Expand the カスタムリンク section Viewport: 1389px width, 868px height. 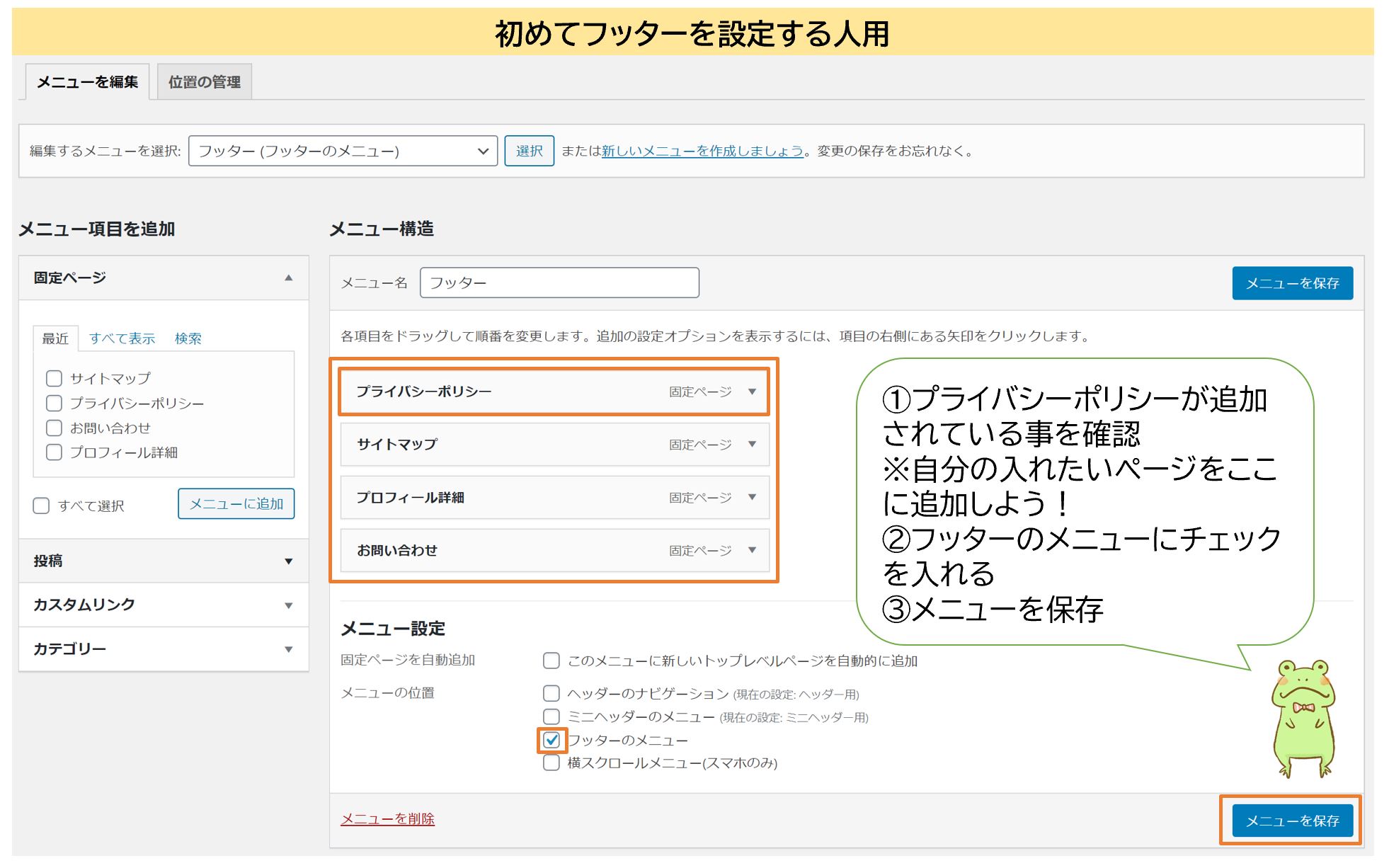(289, 605)
